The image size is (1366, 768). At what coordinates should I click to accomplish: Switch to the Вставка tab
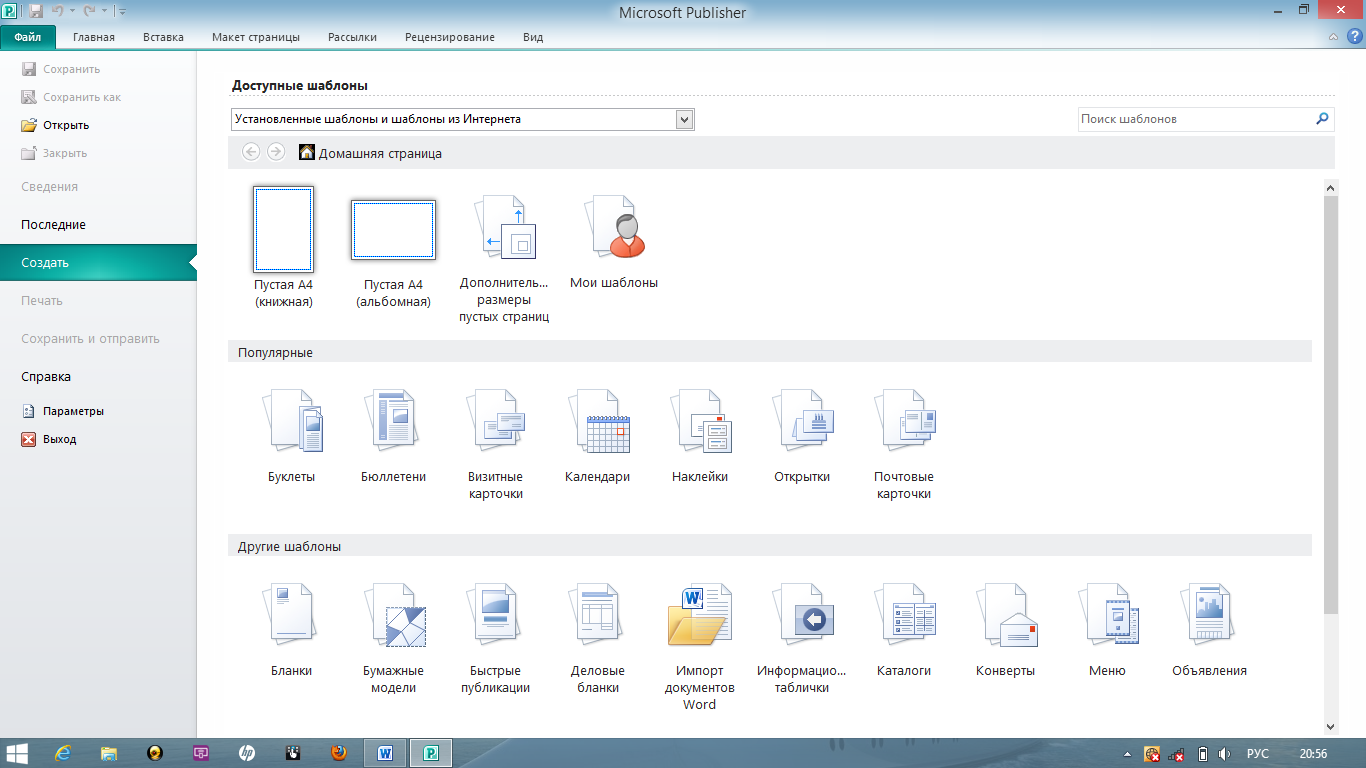point(163,37)
